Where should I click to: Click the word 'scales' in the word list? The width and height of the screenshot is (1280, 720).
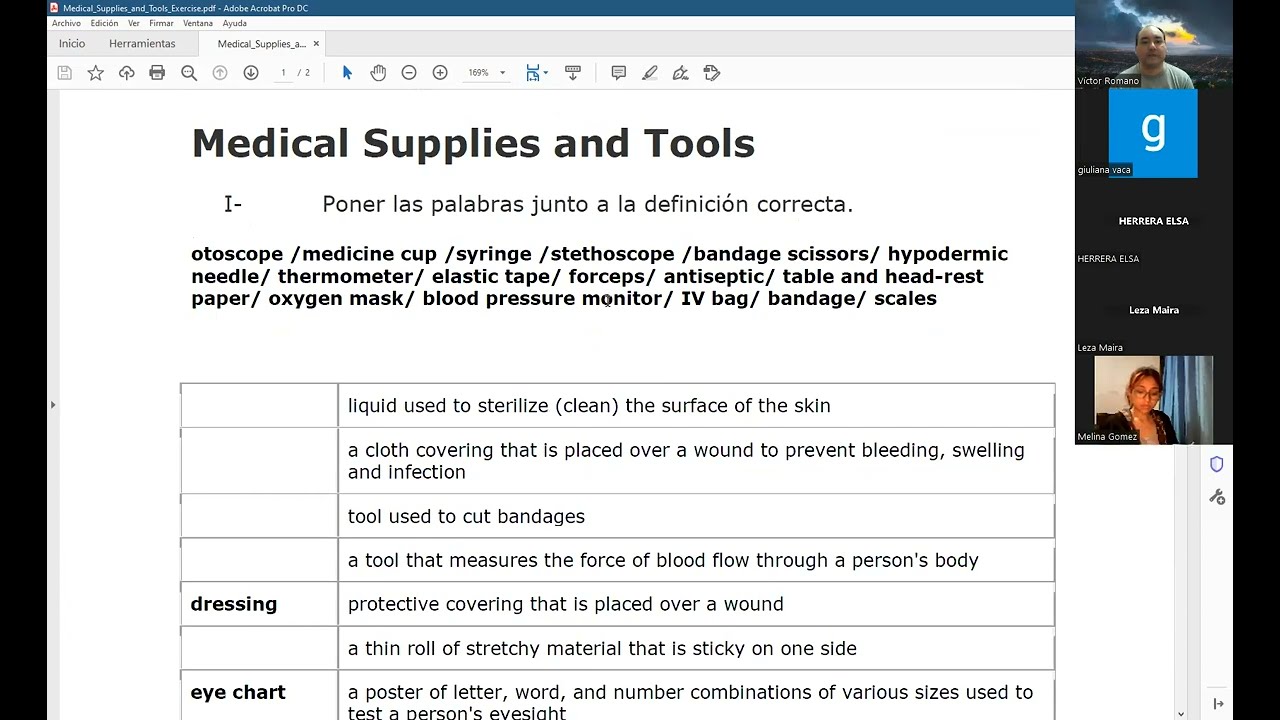905,298
